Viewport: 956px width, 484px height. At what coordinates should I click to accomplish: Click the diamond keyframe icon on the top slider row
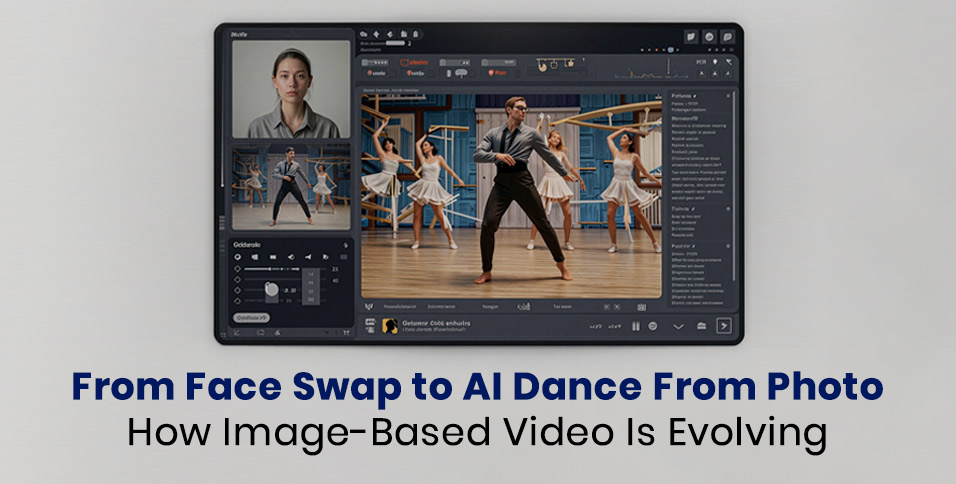[237, 269]
